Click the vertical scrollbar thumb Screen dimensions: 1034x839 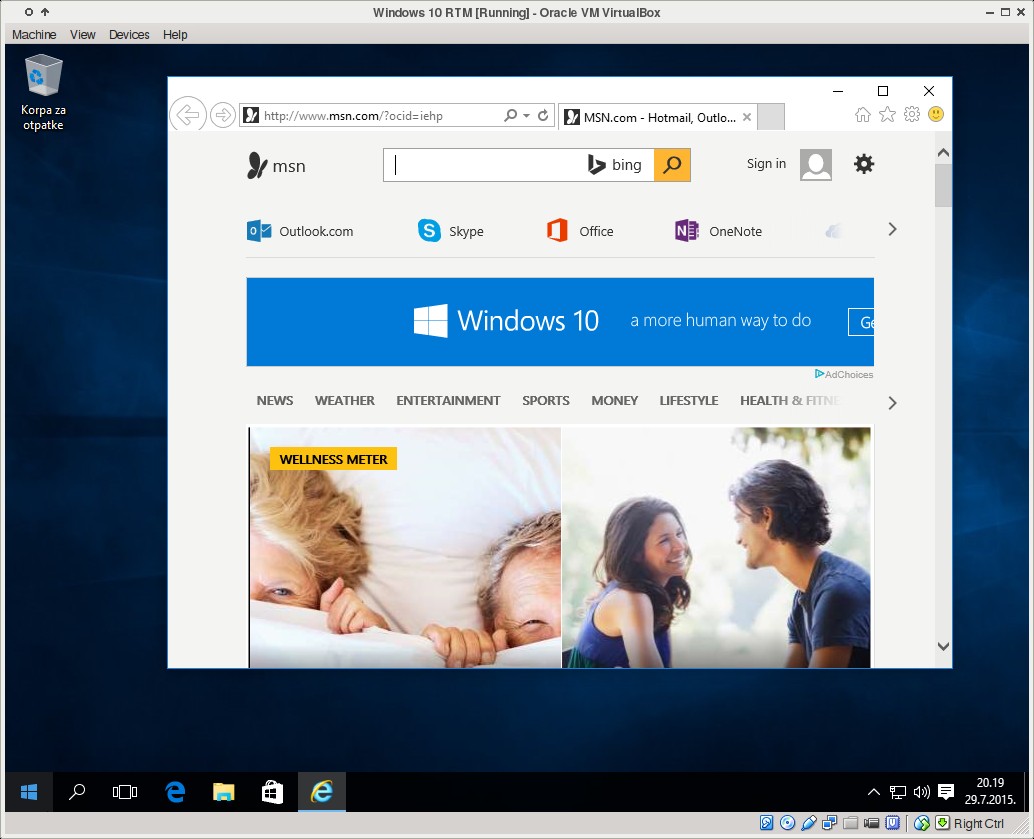click(944, 185)
